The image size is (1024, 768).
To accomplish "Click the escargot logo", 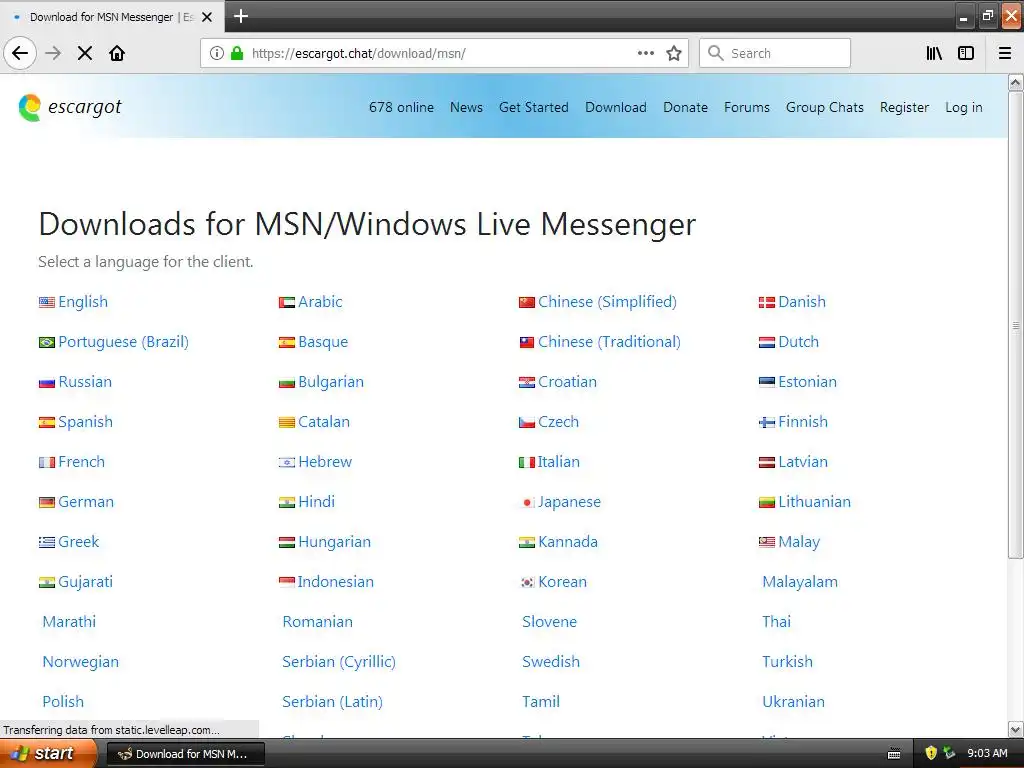I will point(70,107).
